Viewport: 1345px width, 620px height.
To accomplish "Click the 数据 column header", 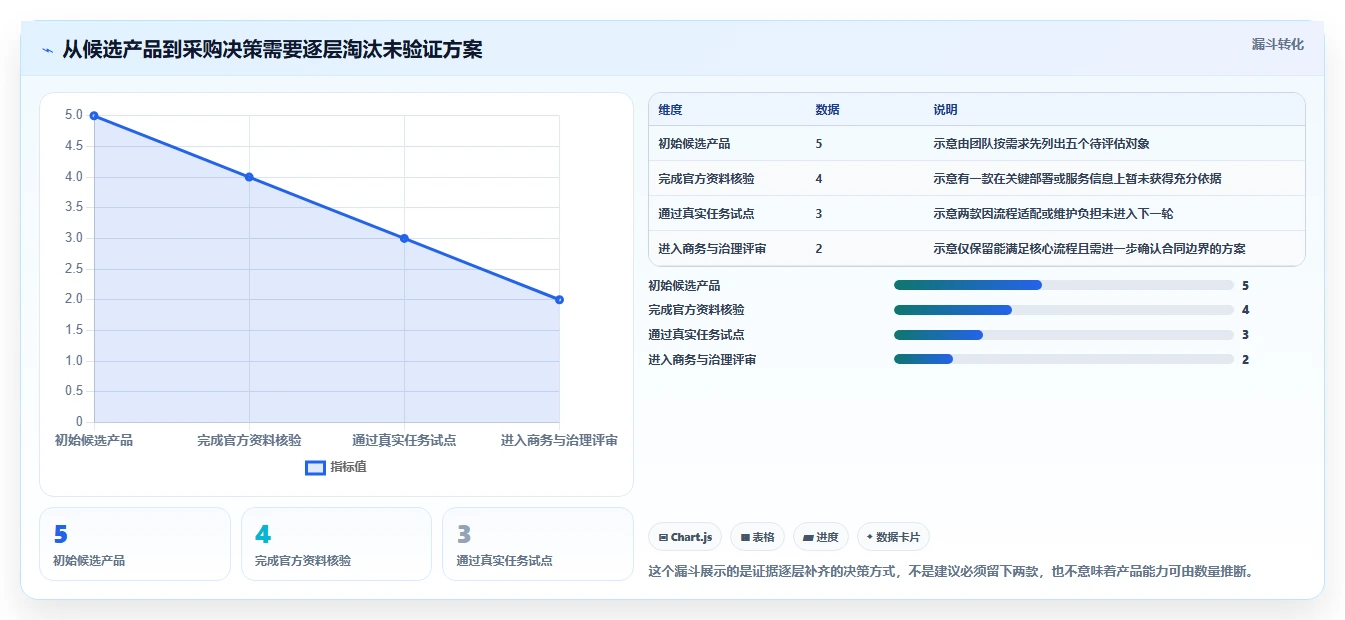I will point(827,110).
